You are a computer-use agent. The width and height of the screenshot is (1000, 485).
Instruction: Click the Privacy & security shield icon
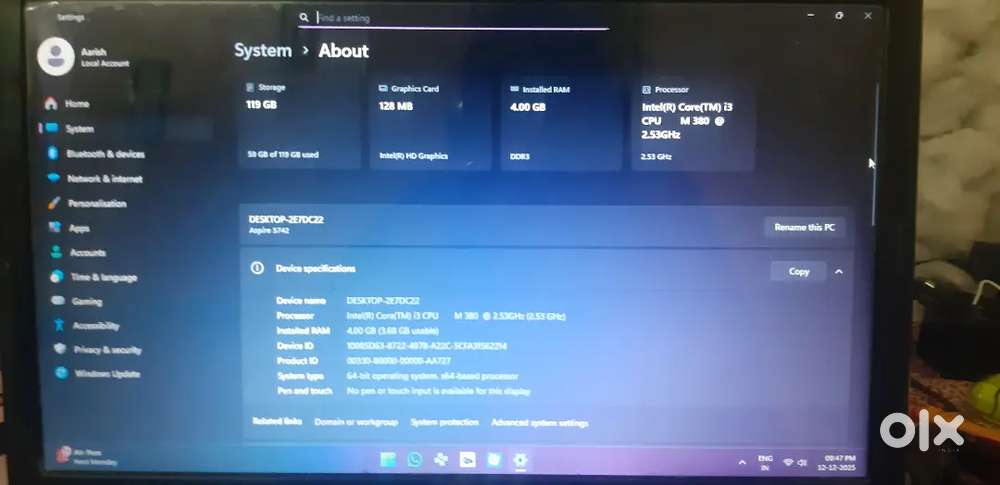pos(61,349)
